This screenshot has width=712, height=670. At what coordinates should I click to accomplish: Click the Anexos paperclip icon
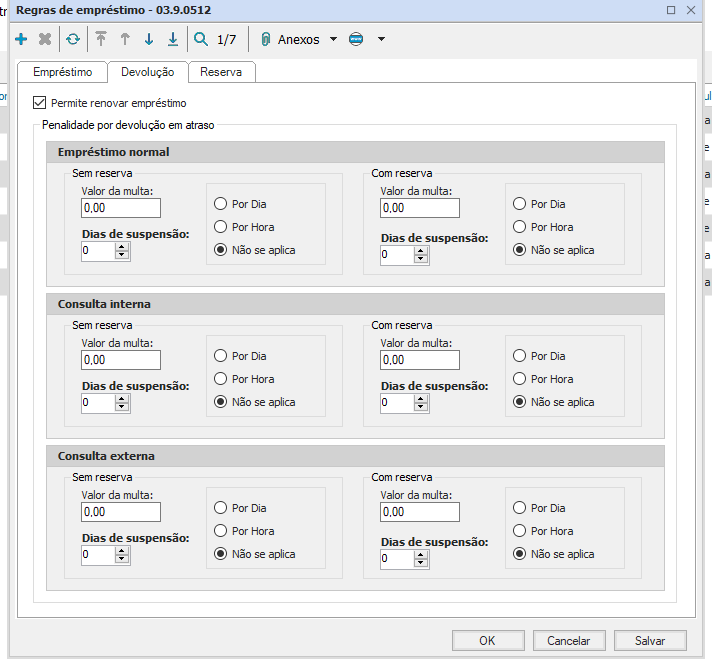266,40
